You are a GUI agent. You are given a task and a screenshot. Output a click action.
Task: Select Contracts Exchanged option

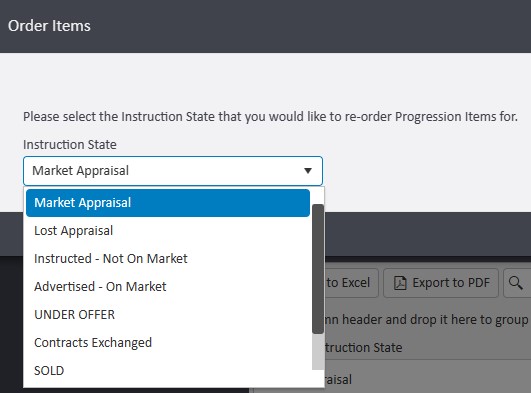pos(168,343)
